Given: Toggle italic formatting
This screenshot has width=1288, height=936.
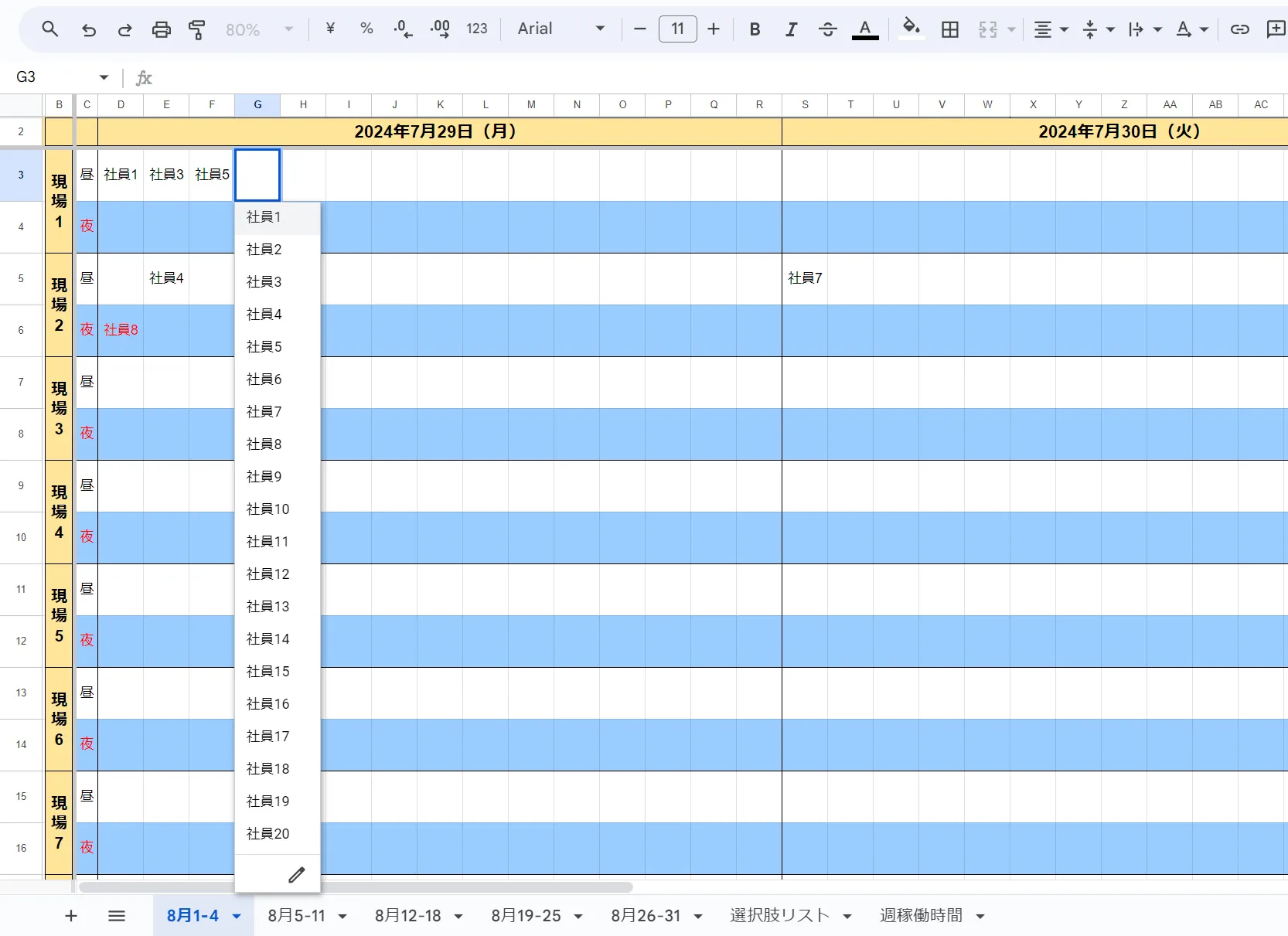Looking at the screenshot, I should coord(791,29).
